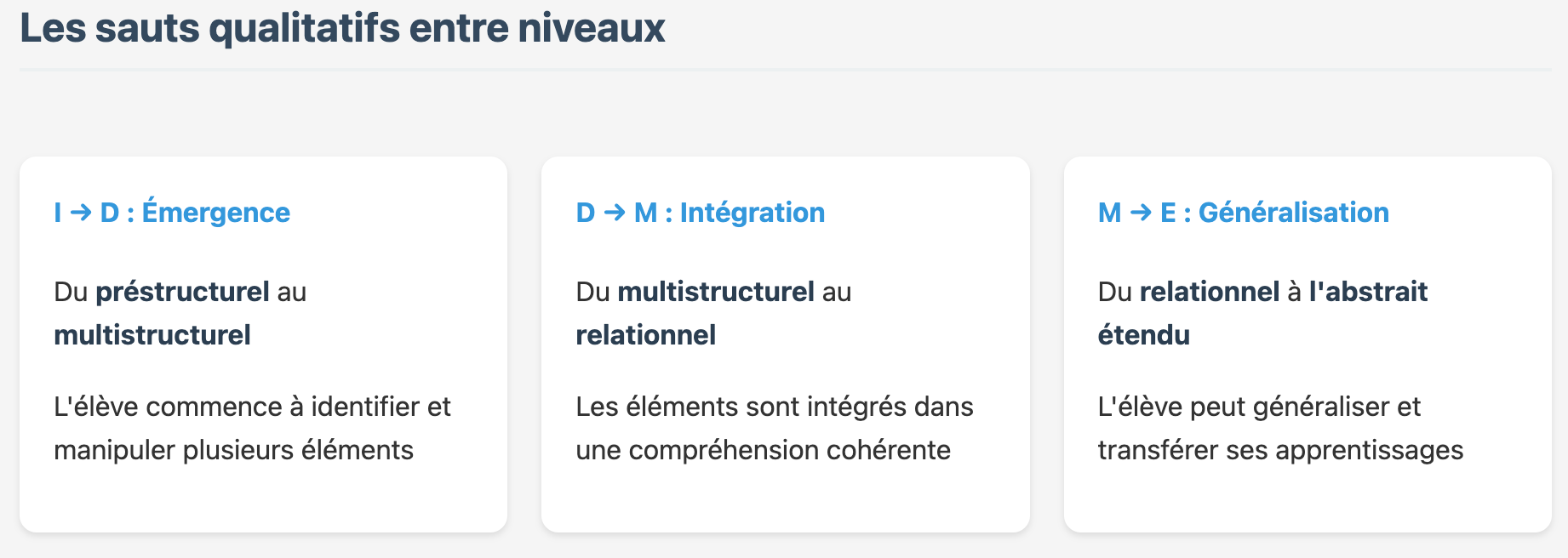Viewport: 1568px width, 558px height.
Task: Click the text "manipuler plusieurs éléments"
Action: coord(233,450)
